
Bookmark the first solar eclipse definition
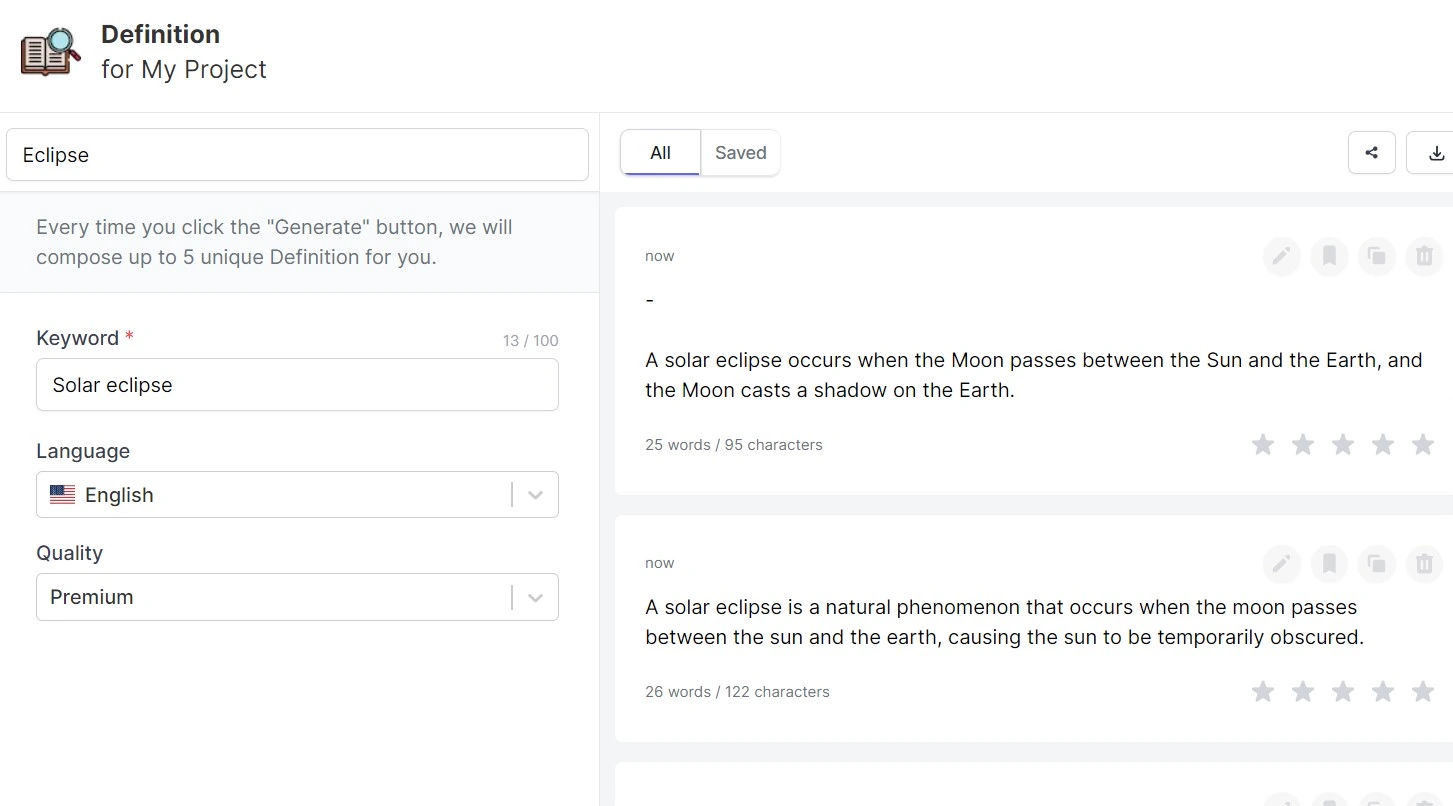pos(1329,257)
